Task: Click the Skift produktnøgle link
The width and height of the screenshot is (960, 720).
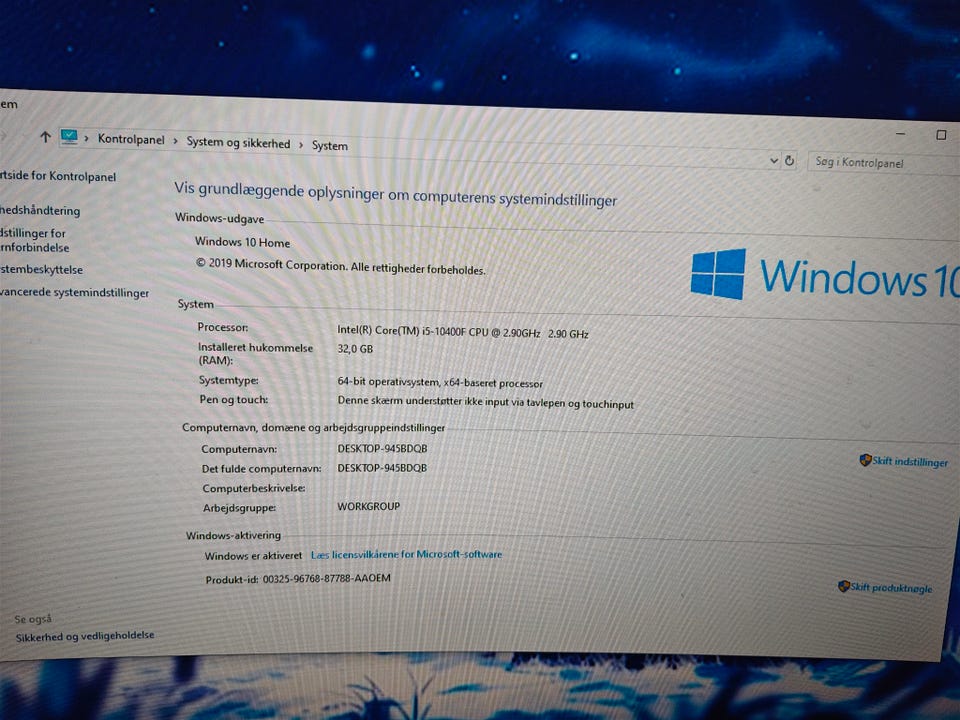Action: pyautogui.click(x=891, y=587)
